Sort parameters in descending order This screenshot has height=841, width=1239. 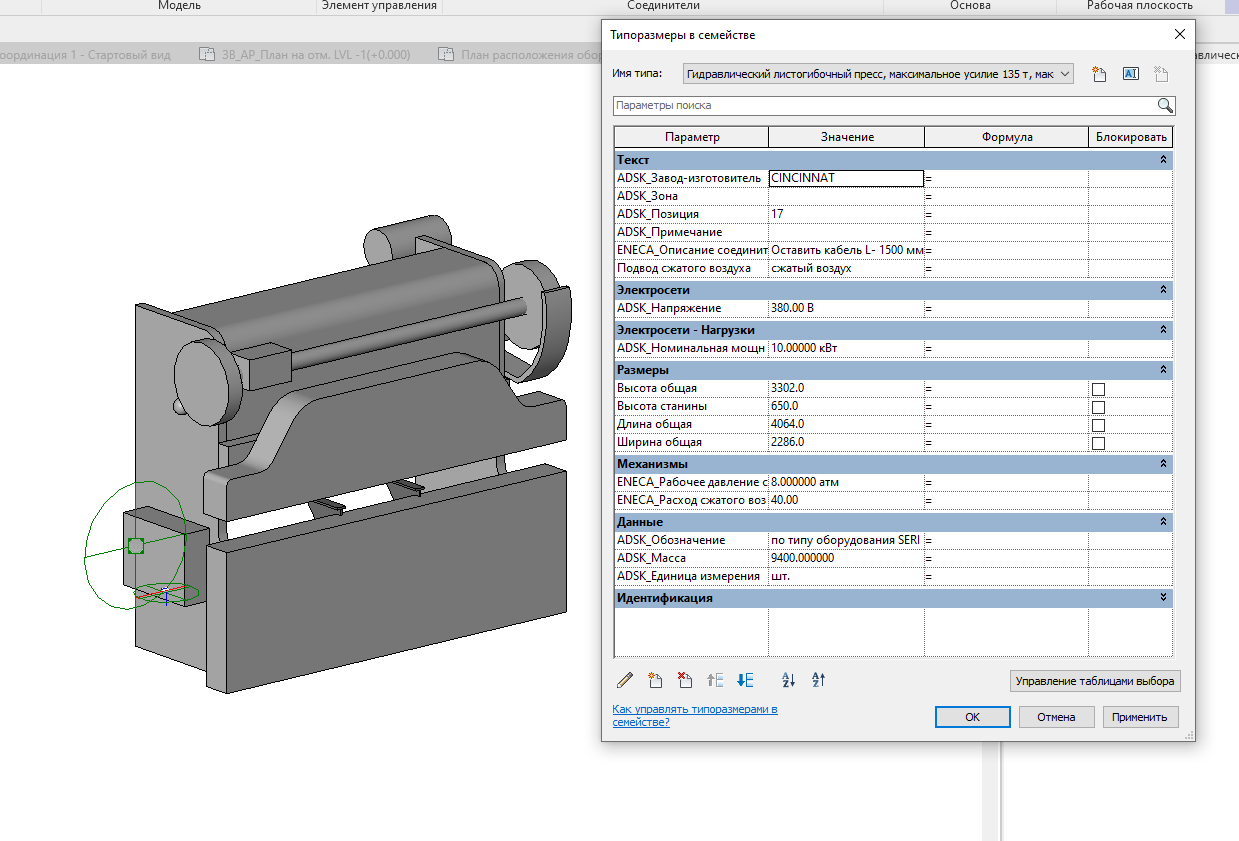point(819,680)
